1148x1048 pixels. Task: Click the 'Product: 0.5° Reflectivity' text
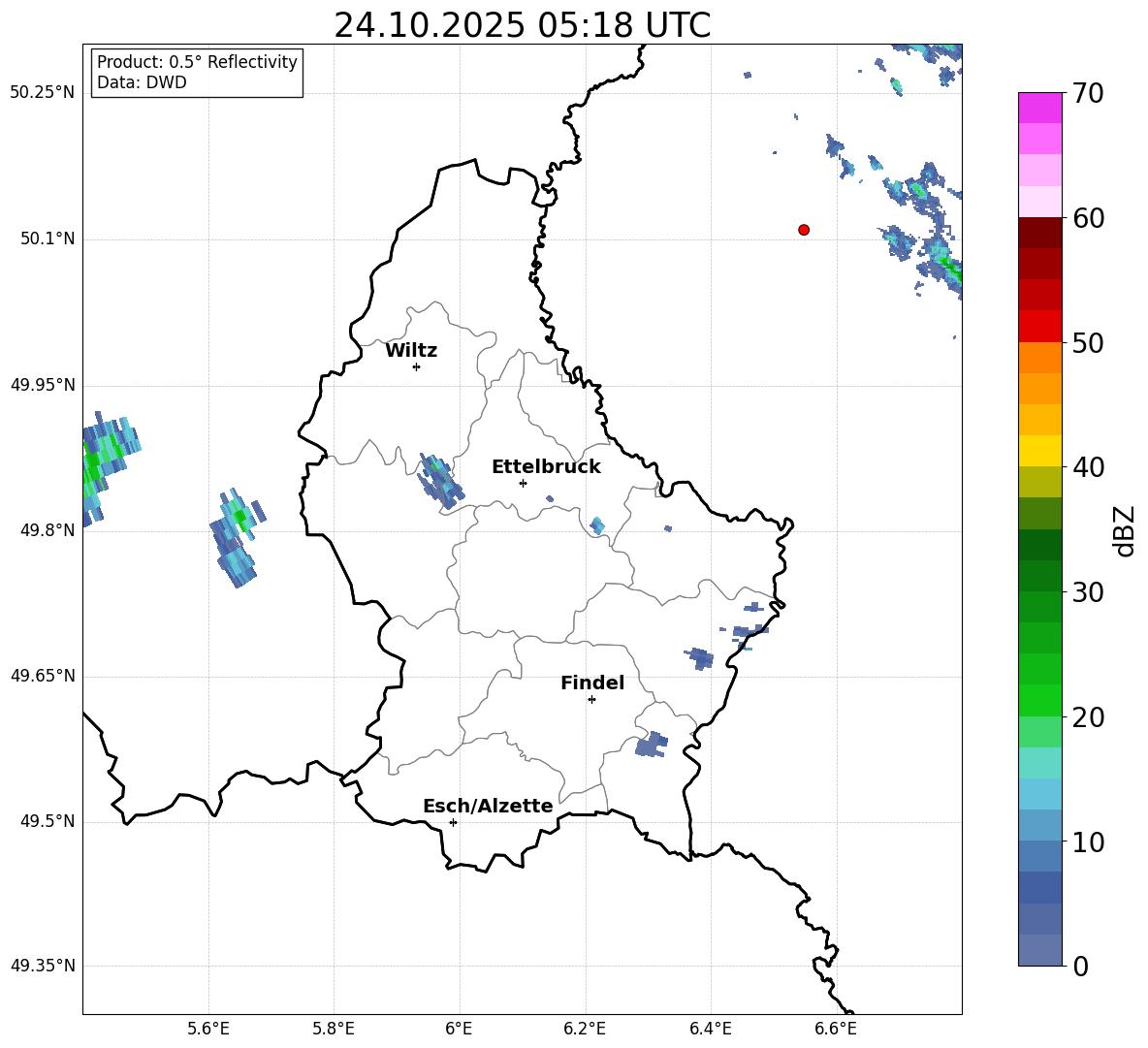[197, 62]
